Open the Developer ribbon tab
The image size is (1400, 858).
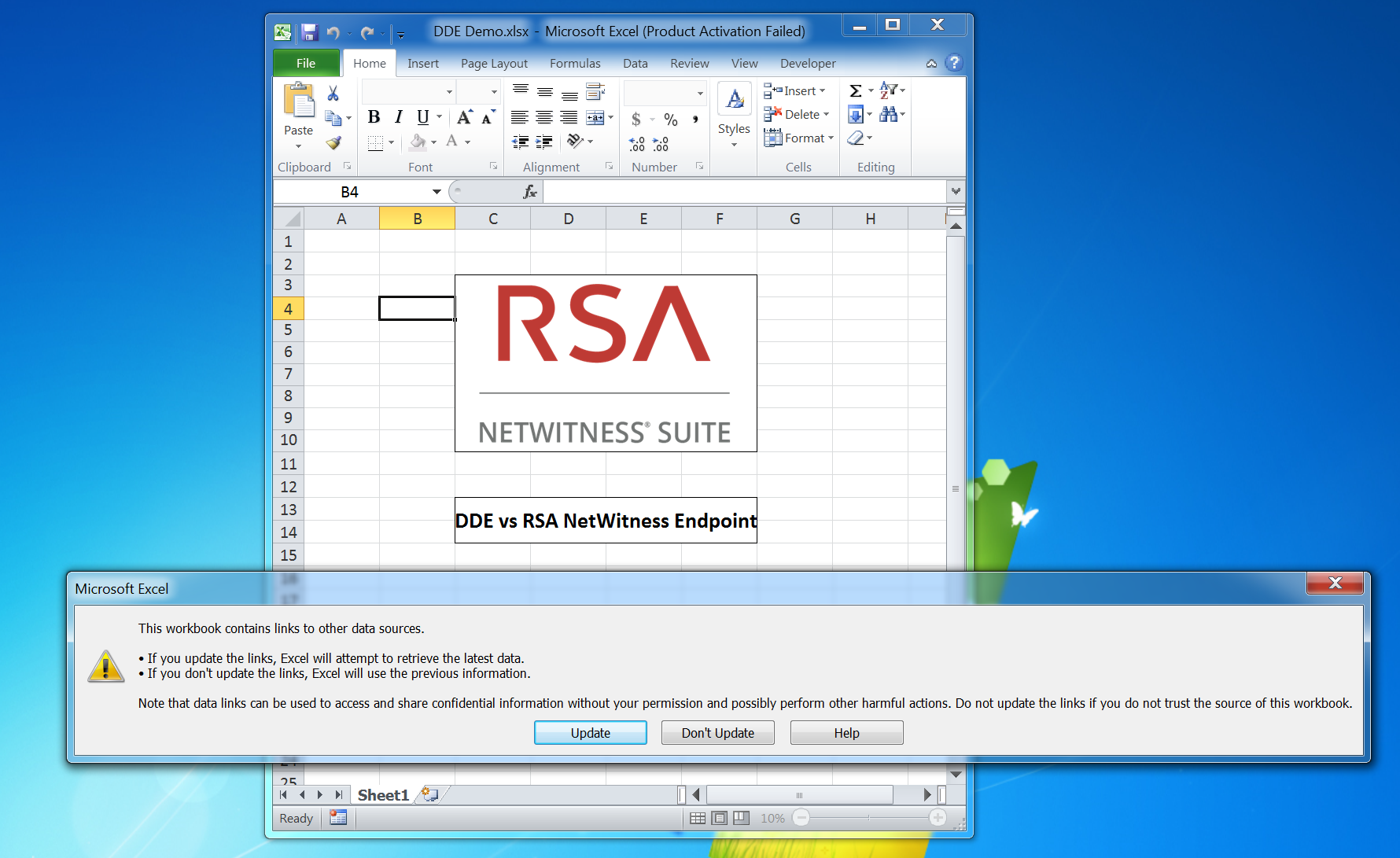(807, 64)
